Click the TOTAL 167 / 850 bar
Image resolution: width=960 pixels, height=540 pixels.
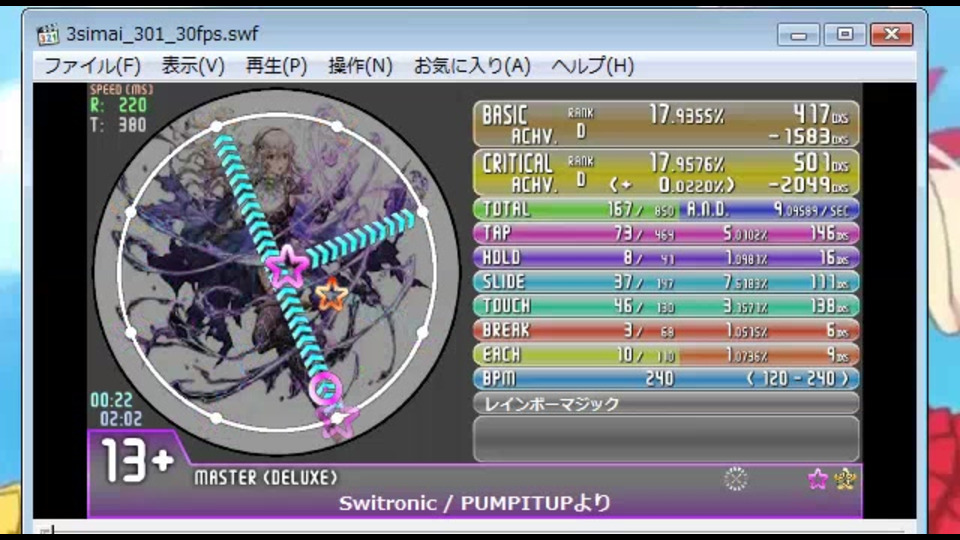coord(576,209)
